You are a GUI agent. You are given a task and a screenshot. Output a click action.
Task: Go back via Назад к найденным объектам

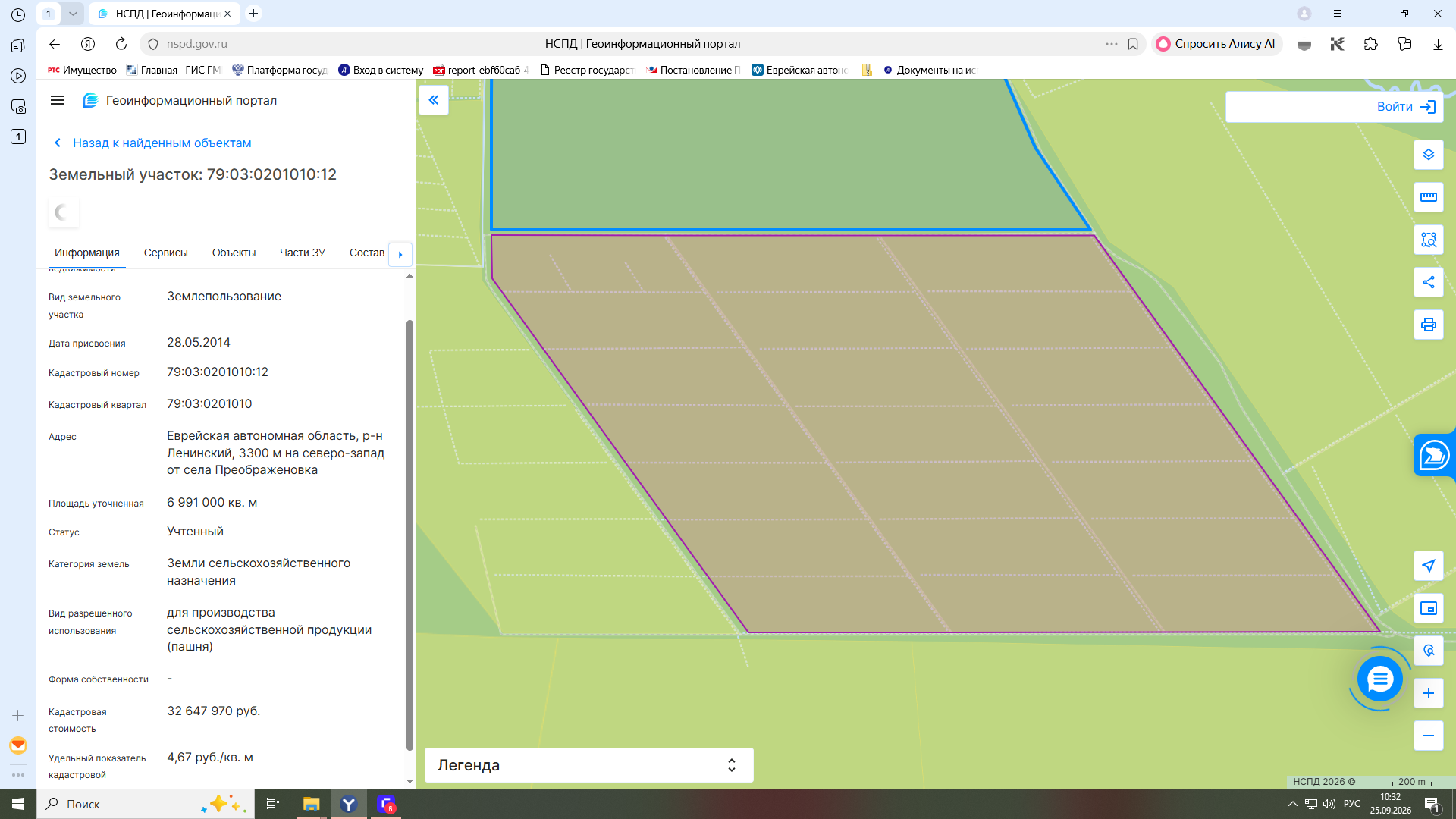152,143
